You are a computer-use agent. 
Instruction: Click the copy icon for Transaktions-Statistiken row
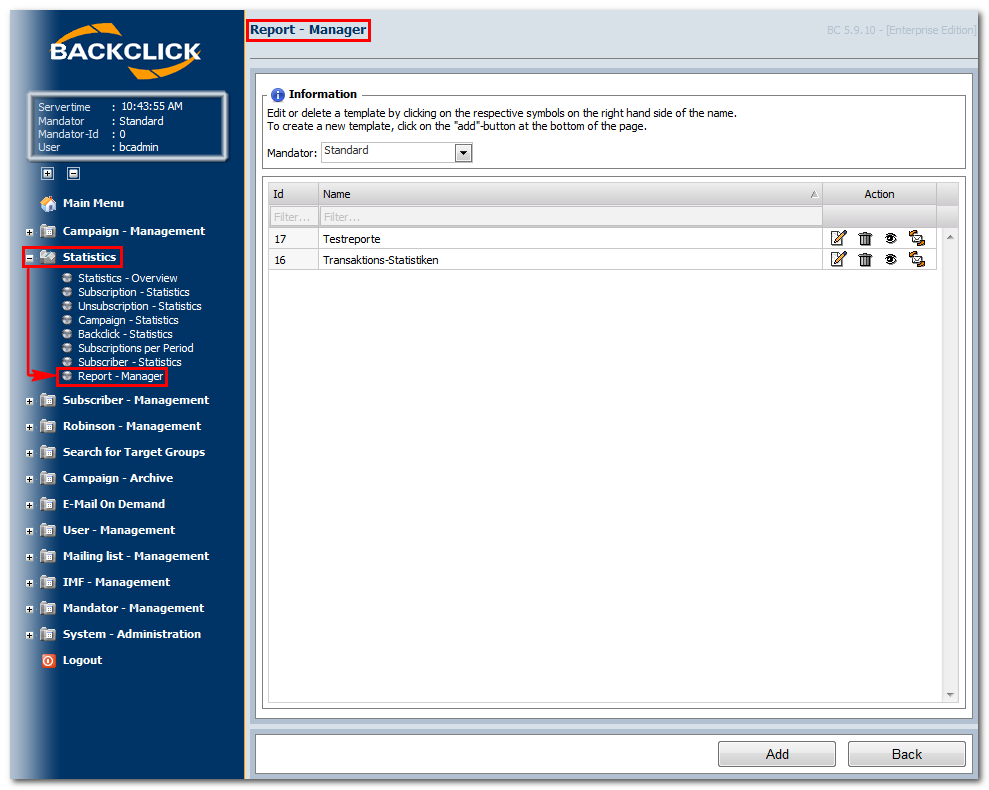point(916,259)
